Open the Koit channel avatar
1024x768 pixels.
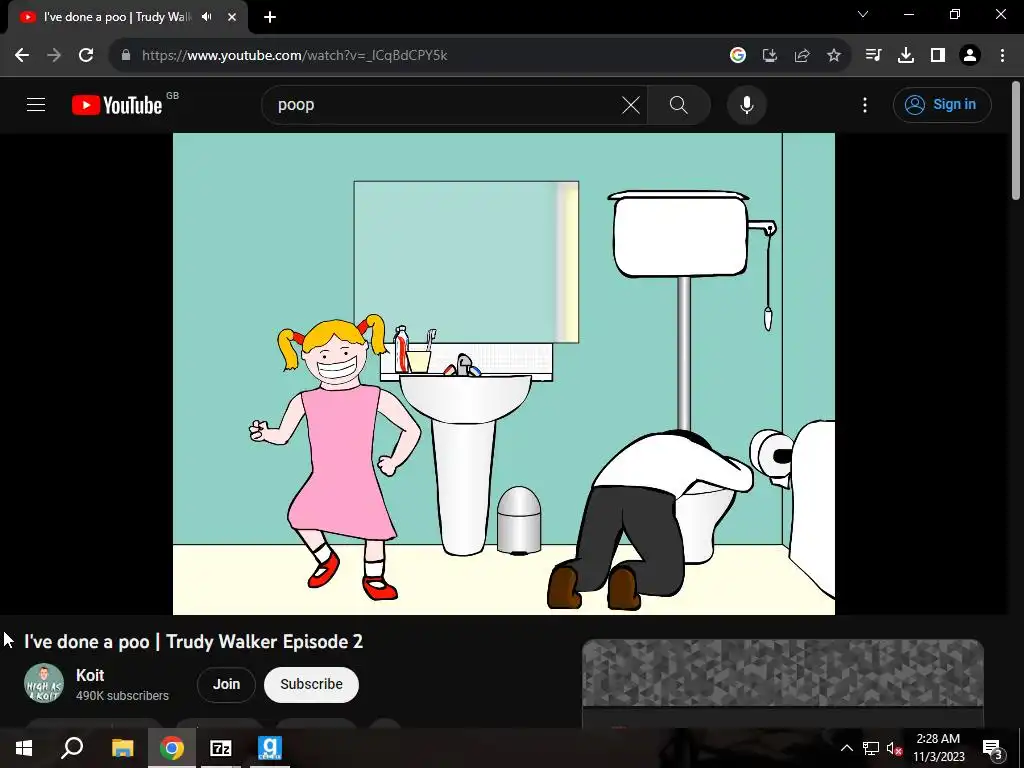point(44,684)
